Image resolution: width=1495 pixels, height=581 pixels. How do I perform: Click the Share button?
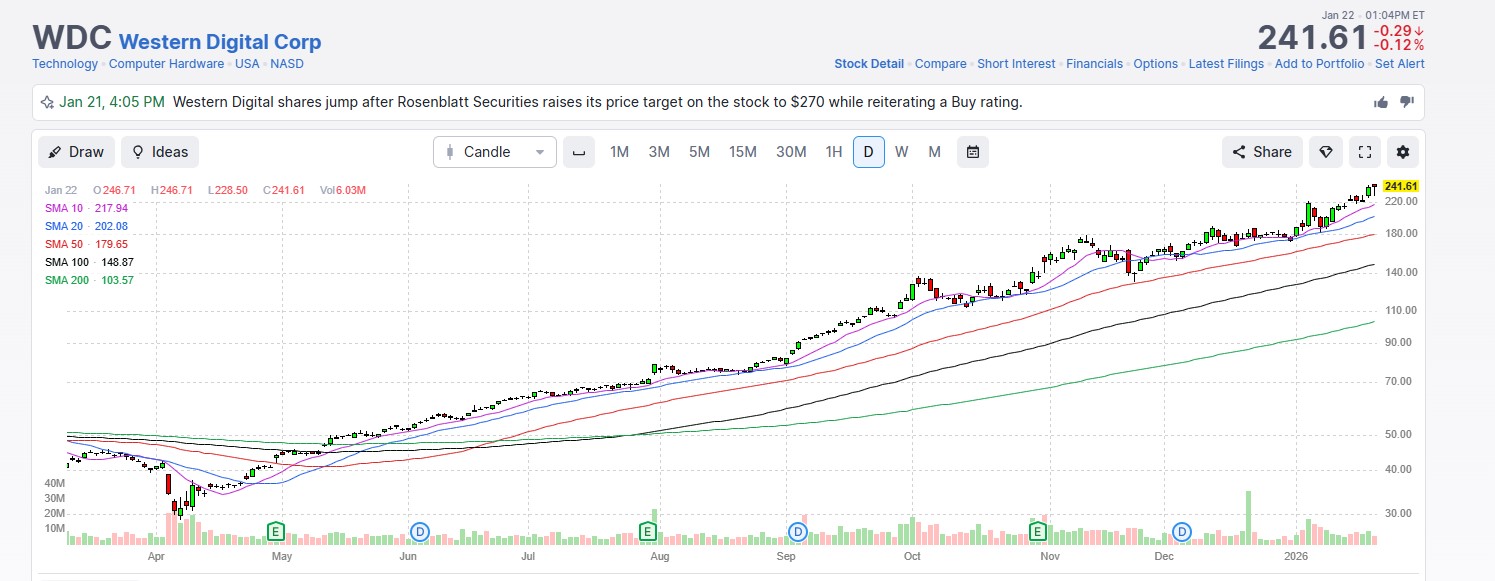(x=1262, y=152)
